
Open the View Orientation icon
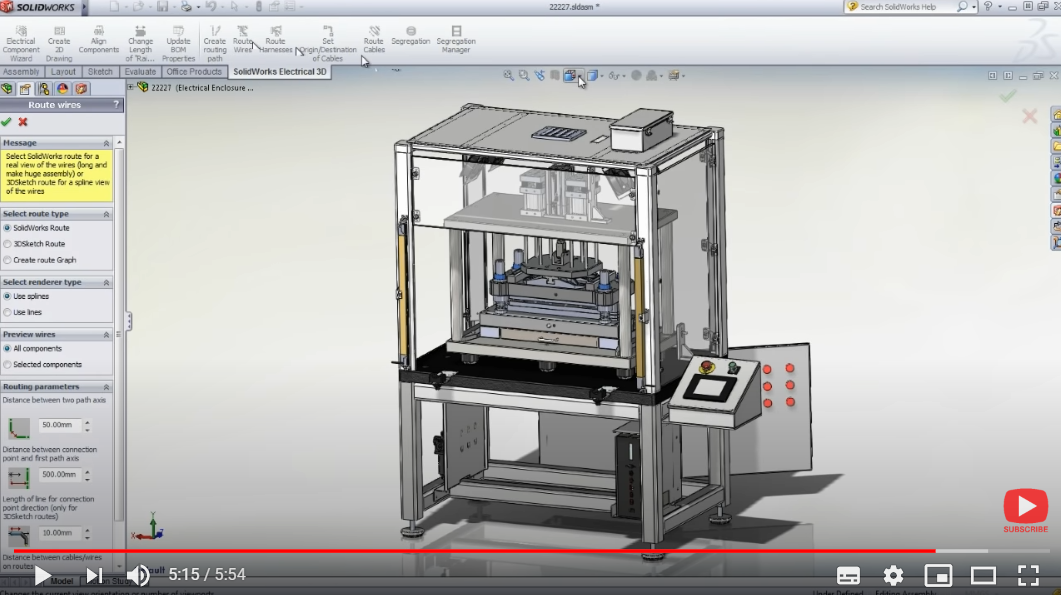coord(570,76)
